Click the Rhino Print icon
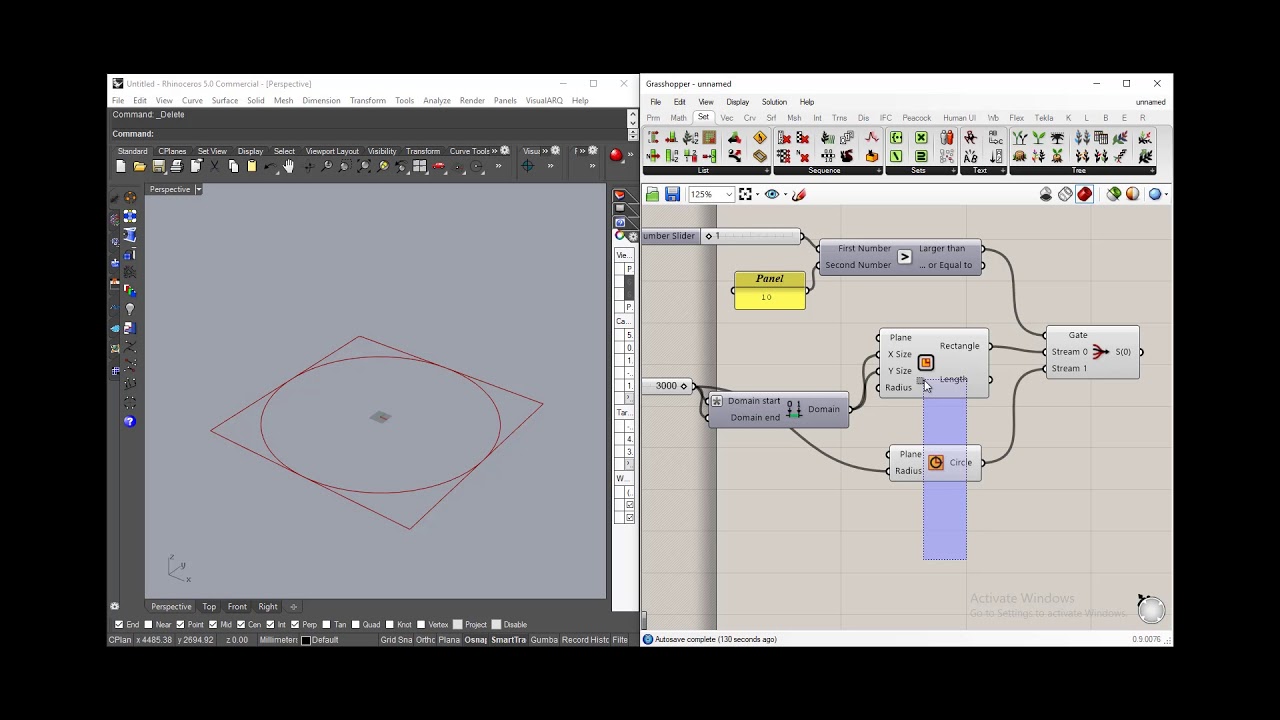This screenshot has width=1280, height=720. pos(177,166)
